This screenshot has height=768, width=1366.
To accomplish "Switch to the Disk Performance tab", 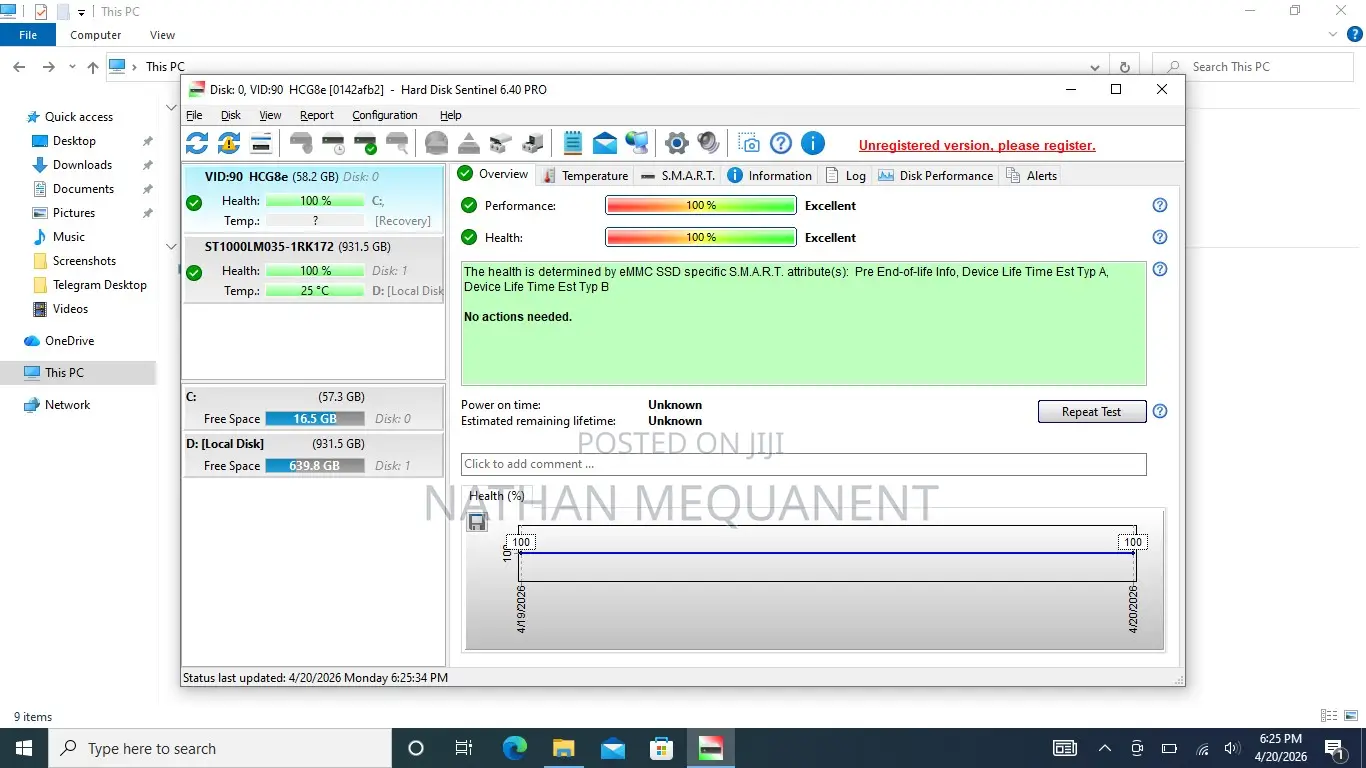I will pyautogui.click(x=936, y=175).
